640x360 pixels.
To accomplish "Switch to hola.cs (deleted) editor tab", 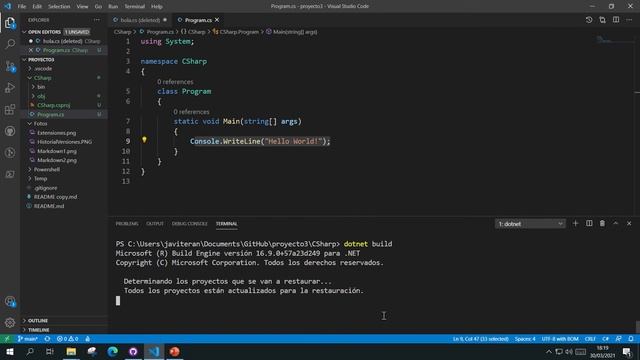I will tap(140, 20).
